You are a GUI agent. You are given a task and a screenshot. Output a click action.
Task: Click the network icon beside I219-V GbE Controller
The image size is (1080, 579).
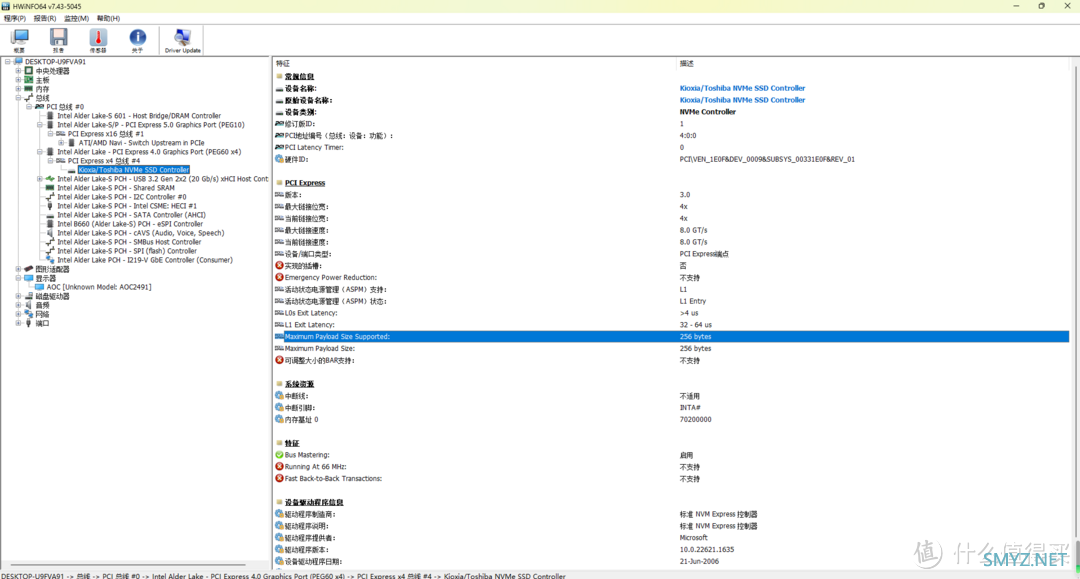tap(50, 260)
